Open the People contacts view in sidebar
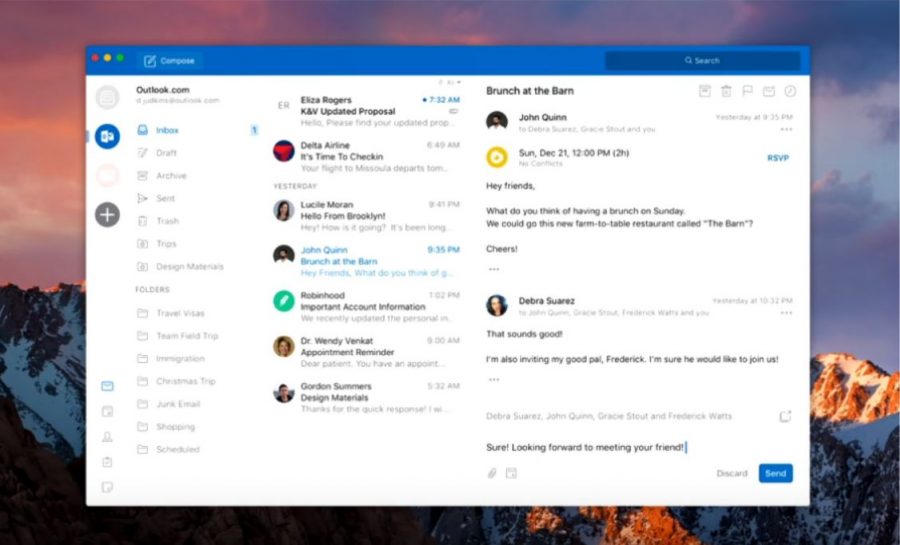The width and height of the screenshot is (900, 545). [x=107, y=437]
